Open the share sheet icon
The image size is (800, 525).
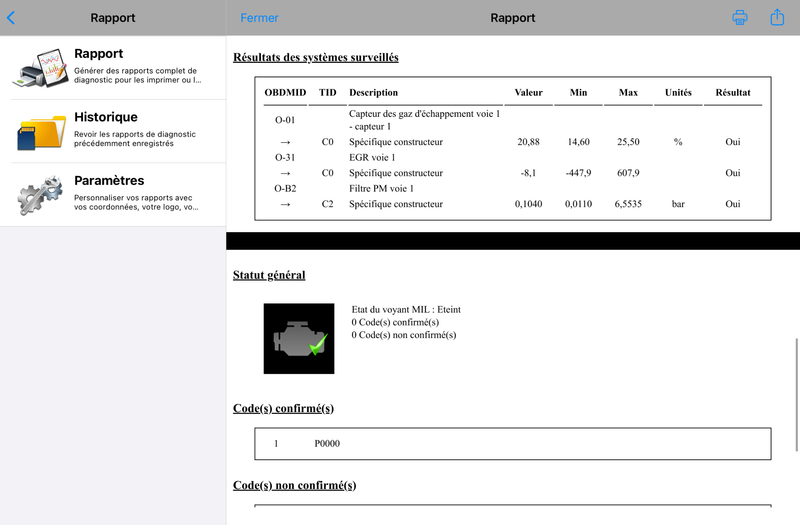(777, 18)
